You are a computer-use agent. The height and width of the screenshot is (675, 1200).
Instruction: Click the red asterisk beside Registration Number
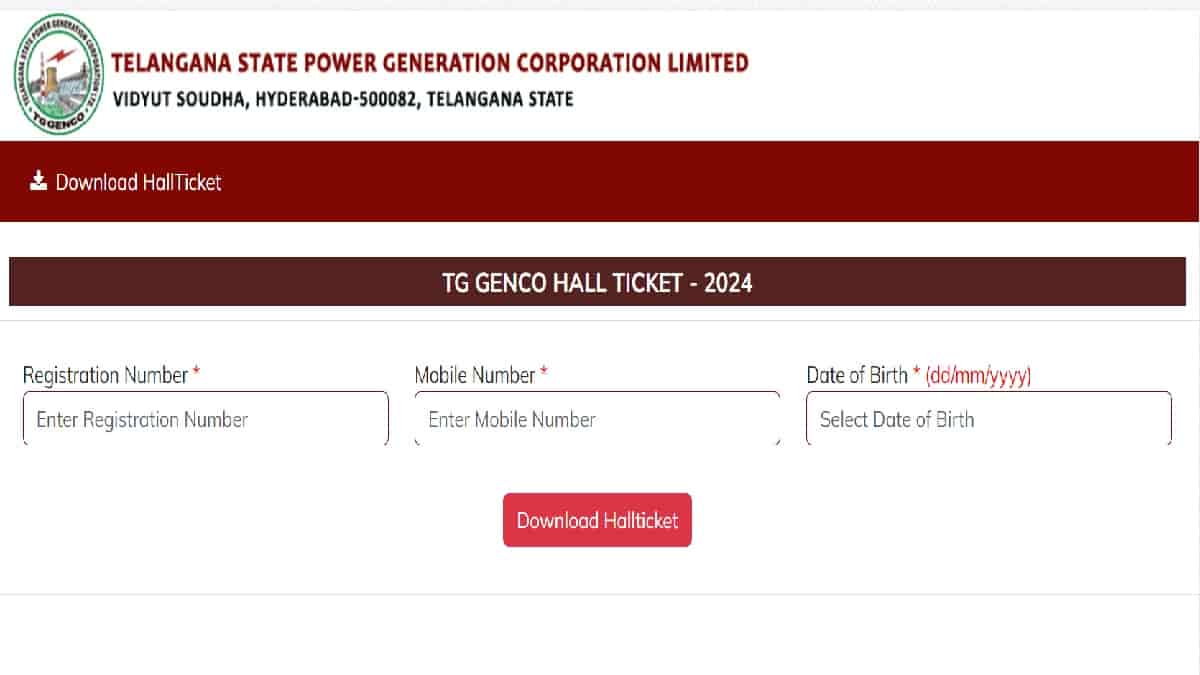(x=196, y=373)
